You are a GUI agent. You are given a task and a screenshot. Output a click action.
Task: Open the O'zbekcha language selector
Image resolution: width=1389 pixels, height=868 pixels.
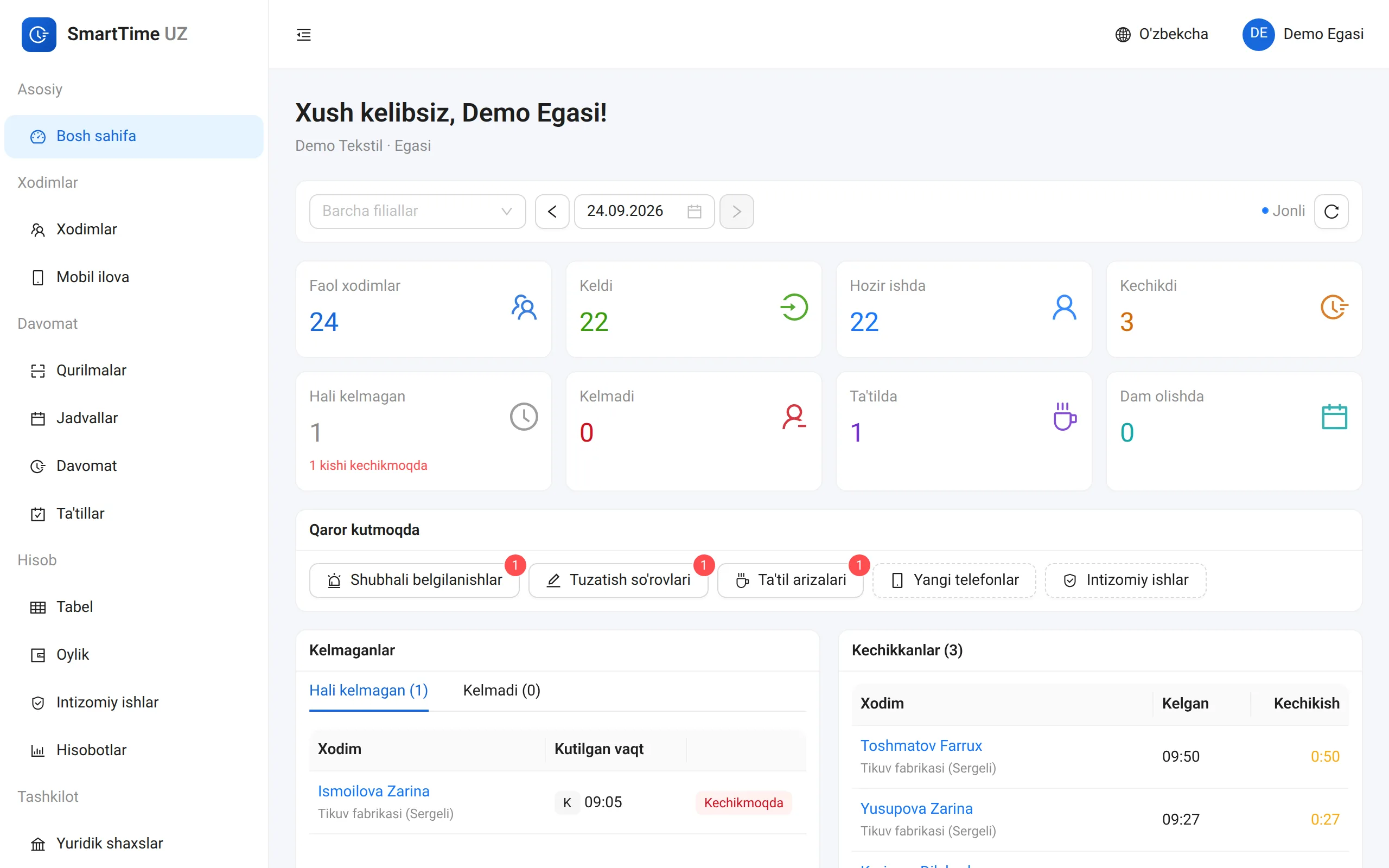pyautogui.click(x=1162, y=34)
